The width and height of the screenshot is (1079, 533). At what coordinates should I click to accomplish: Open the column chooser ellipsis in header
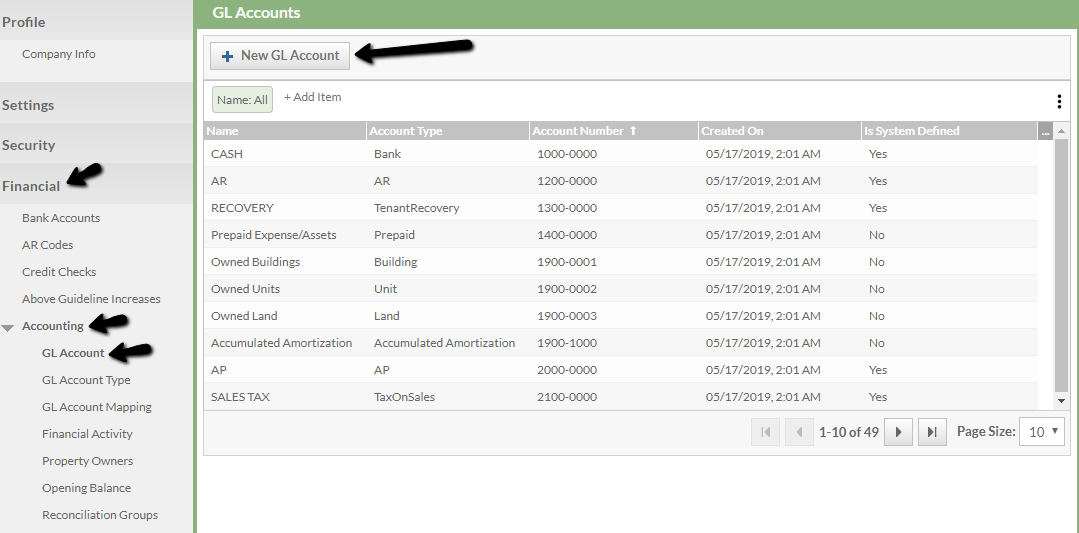pos(1045,131)
